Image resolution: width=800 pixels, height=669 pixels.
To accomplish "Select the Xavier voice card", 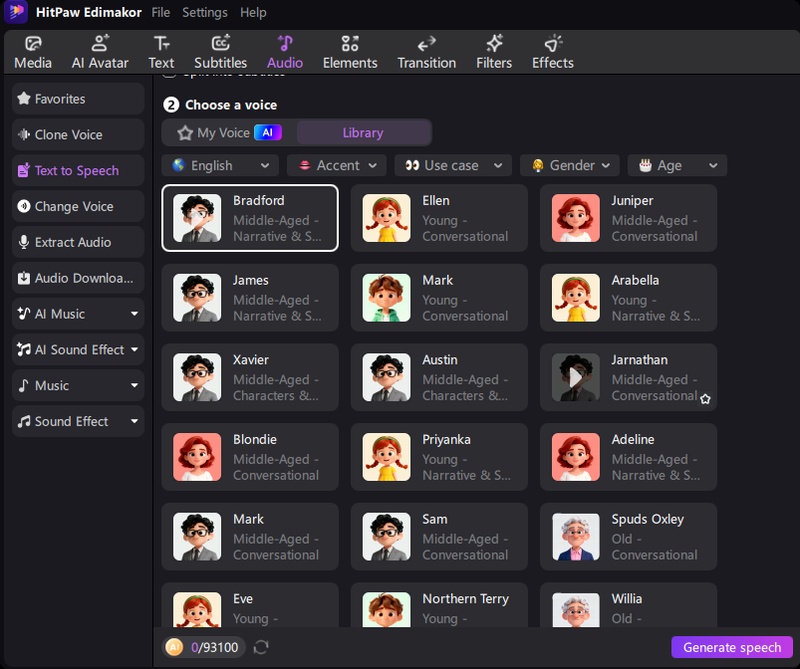I will tap(250, 377).
